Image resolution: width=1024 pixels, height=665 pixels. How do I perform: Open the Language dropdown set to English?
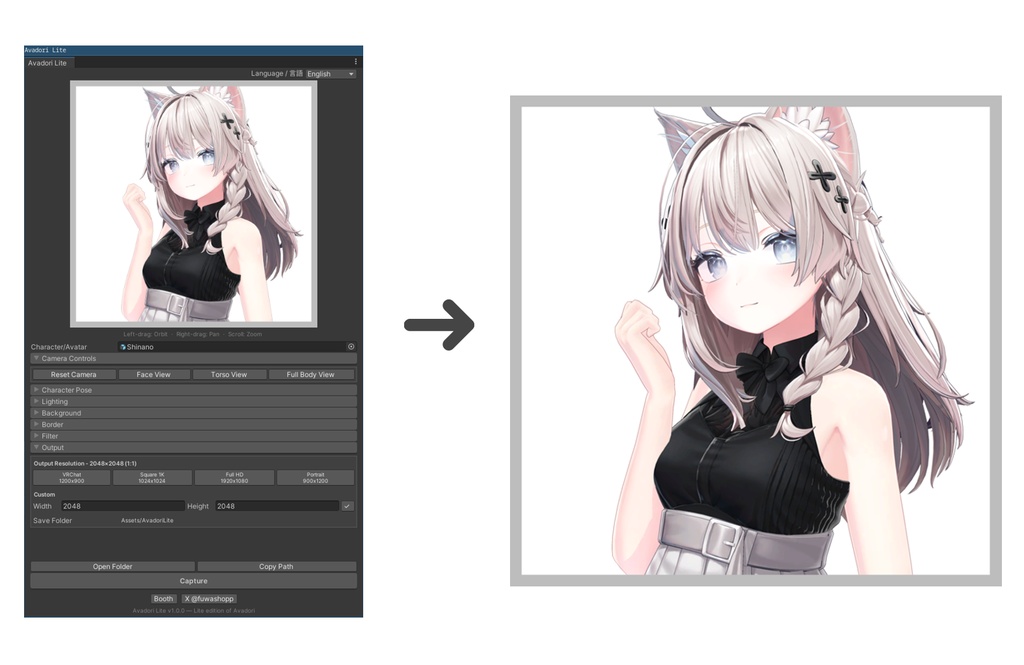click(331, 74)
